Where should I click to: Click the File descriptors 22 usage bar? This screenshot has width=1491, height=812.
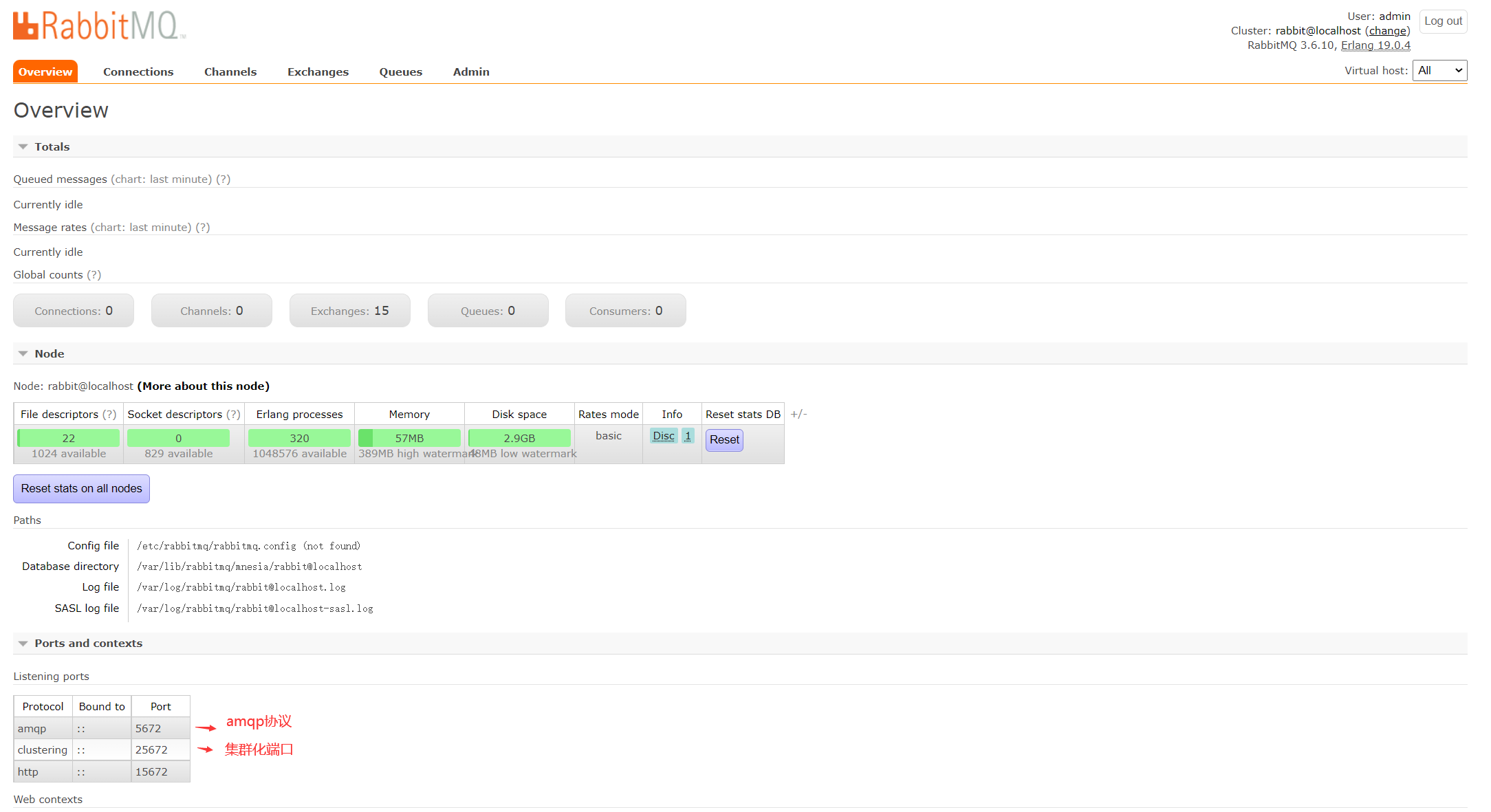coord(69,438)
